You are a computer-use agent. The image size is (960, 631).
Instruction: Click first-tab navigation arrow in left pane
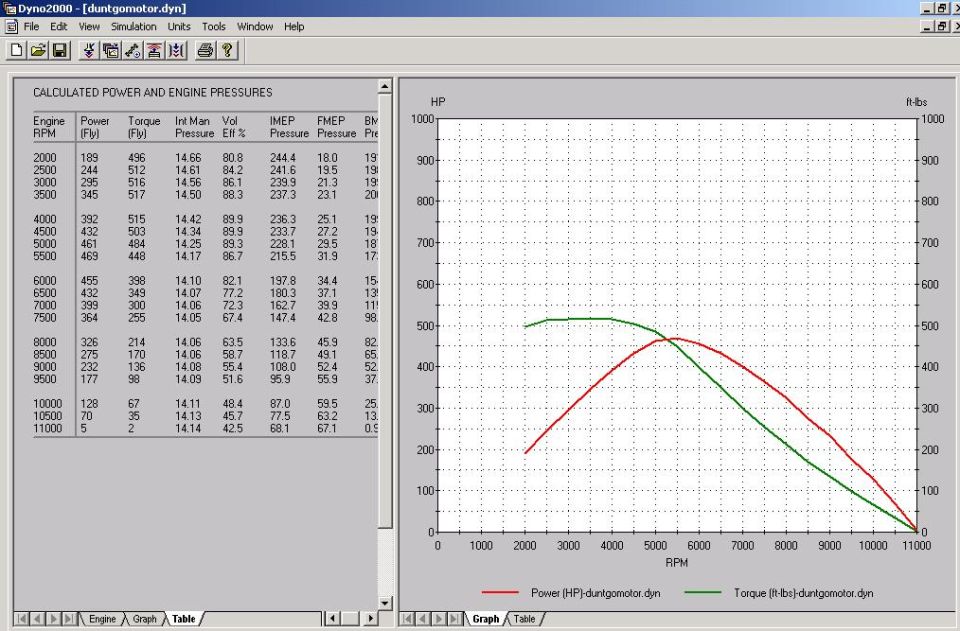point(21,619)
